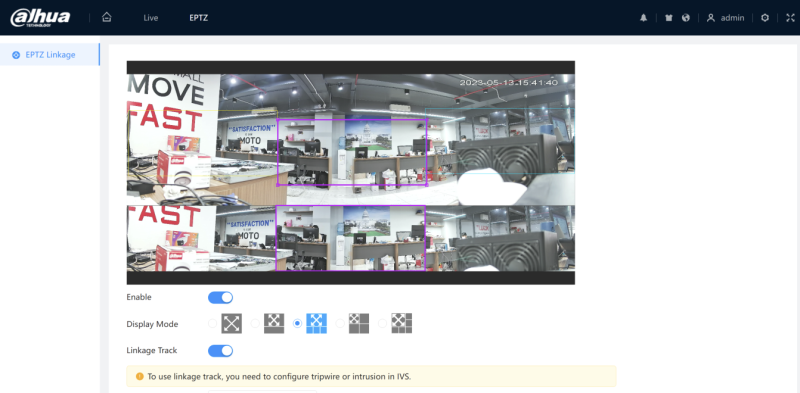
Task: Click the lower tracked sub-view thumbnail
Action: click(x=350, y=238)
